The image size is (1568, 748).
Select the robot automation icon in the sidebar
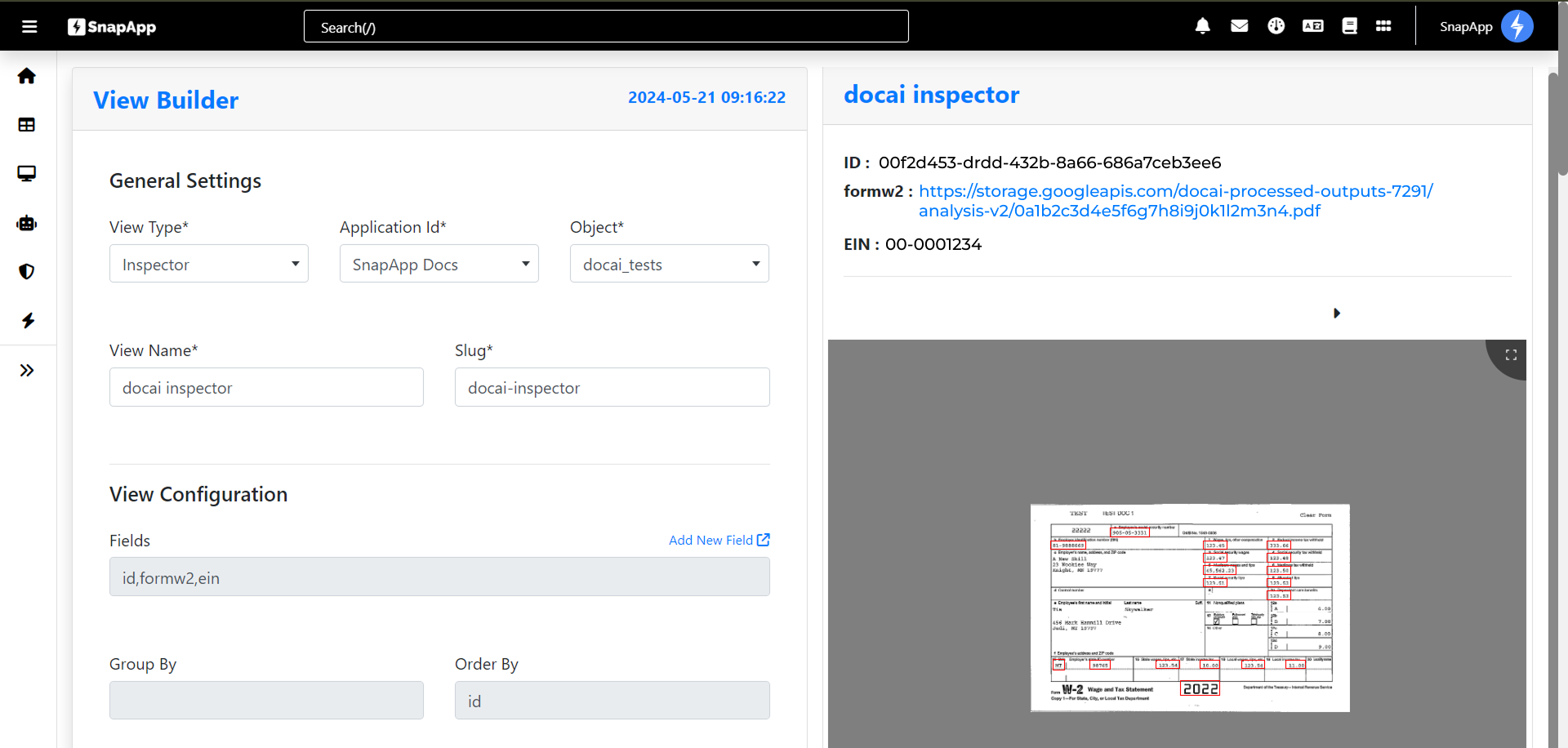coord(27,222)
